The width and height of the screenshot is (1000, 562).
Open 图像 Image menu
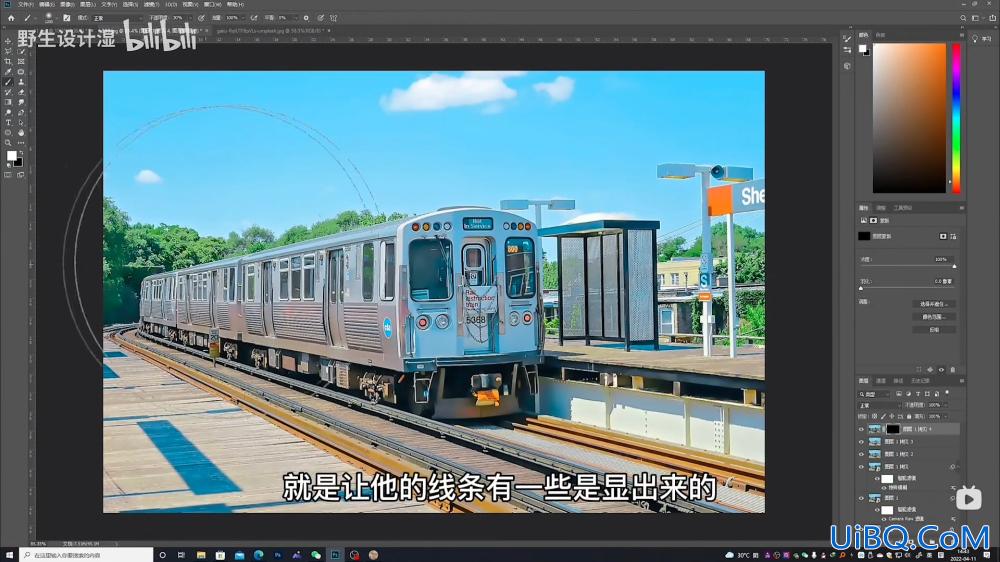pos(67,4)
